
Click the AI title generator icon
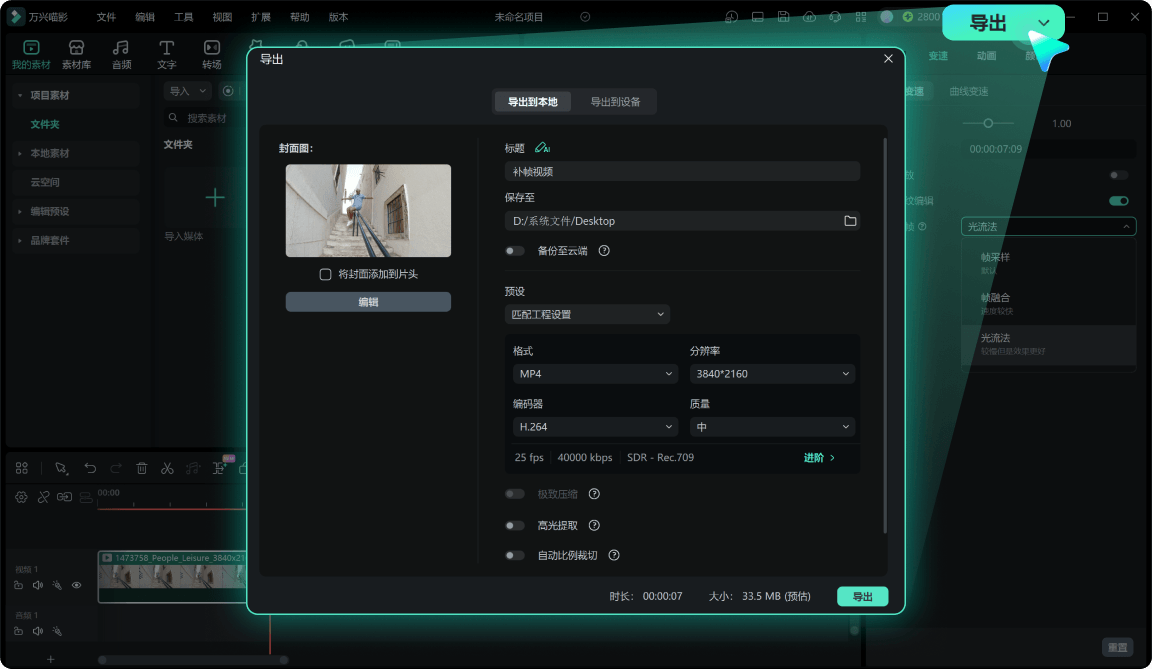[x=542, y=148]
